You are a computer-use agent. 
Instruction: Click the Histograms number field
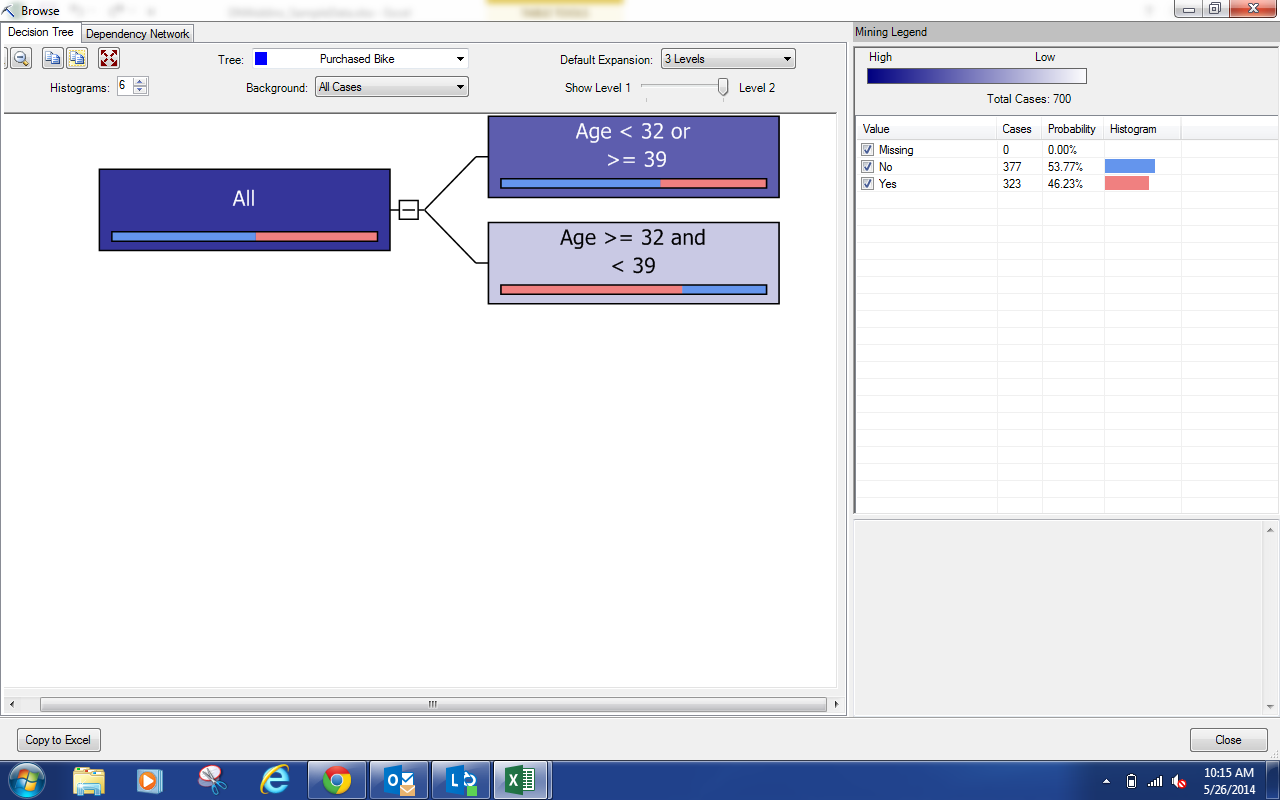click(x=124, y=86)
